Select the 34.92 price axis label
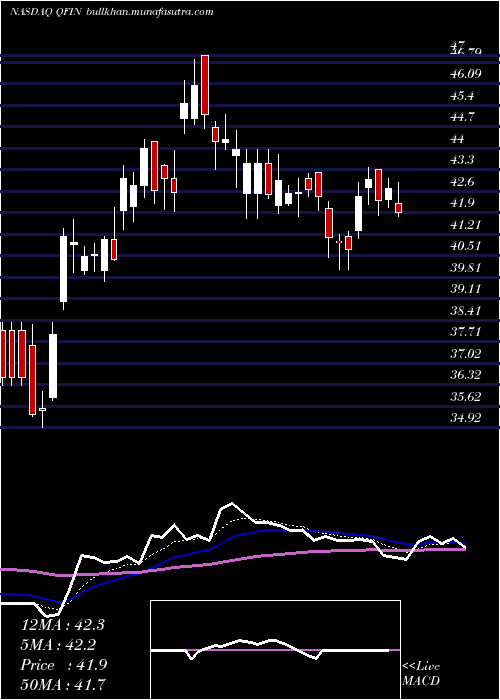This screenshot has height=700, width=500. tap(466, 418)
